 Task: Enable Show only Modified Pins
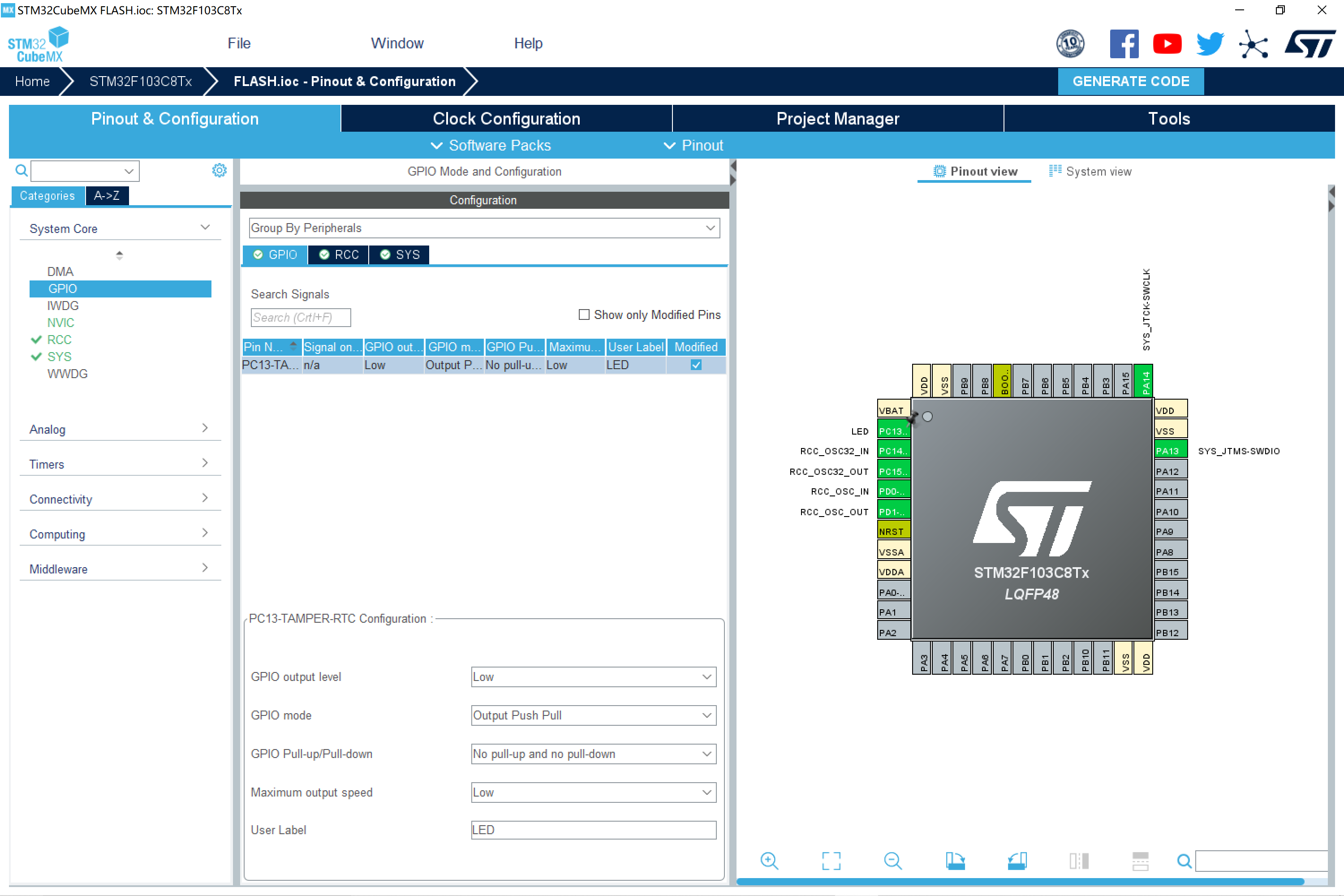click(584, 315)
